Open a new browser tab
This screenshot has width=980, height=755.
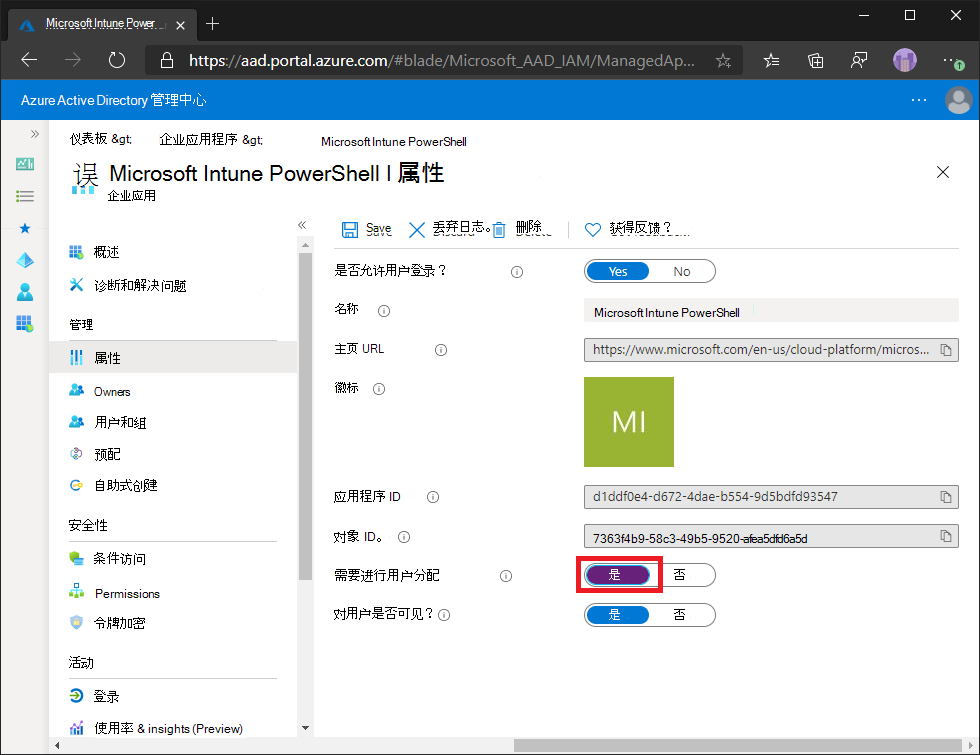click(212, 24)
